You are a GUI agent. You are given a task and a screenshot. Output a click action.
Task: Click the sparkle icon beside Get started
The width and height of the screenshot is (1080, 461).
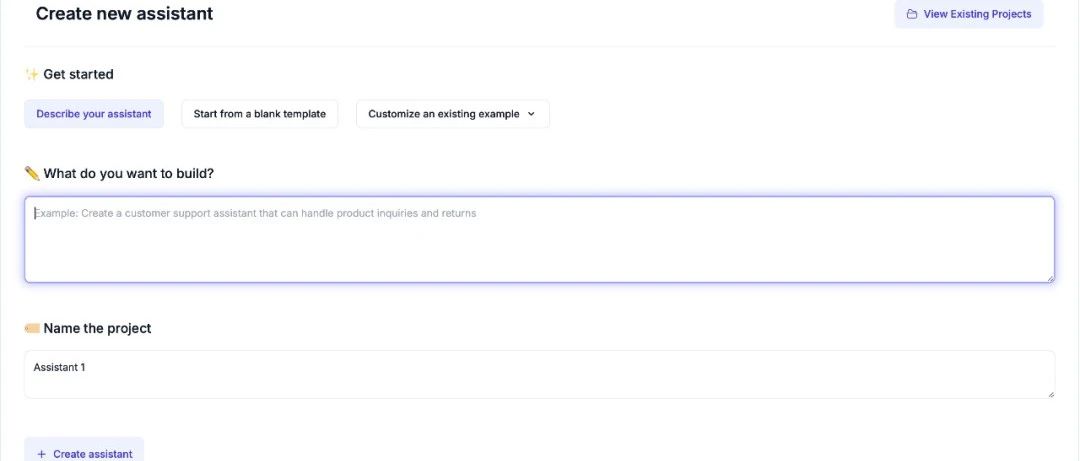pyautogui.click(x=31, y=74)
